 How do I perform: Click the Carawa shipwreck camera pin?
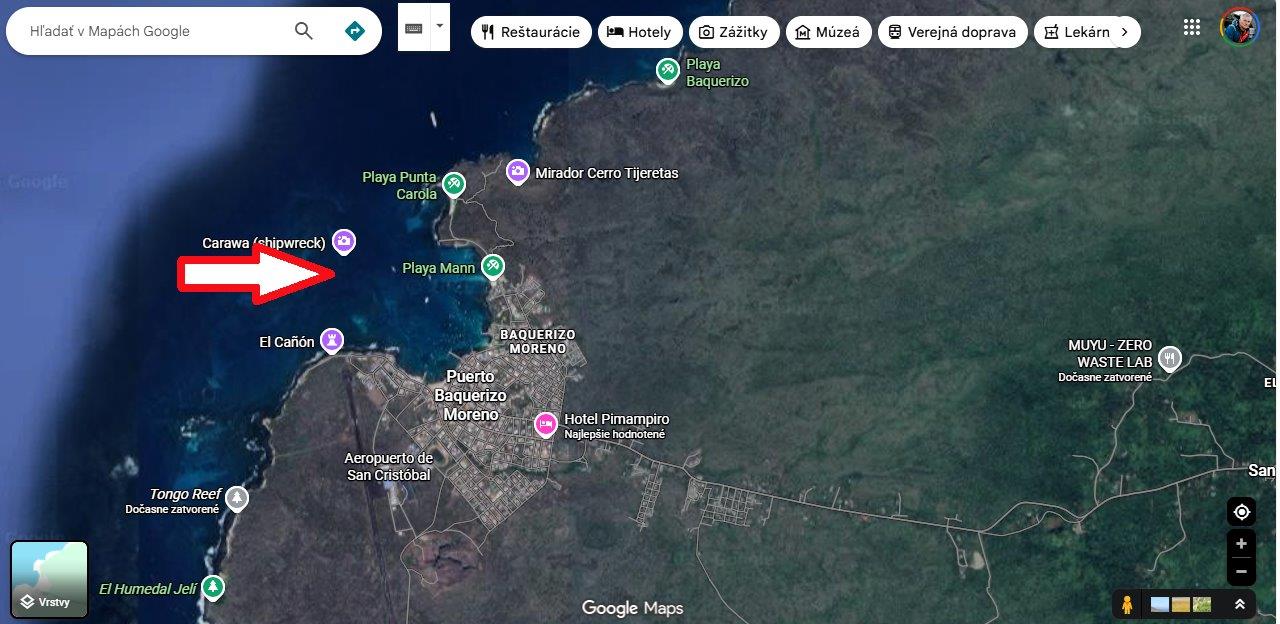point(344,241)
